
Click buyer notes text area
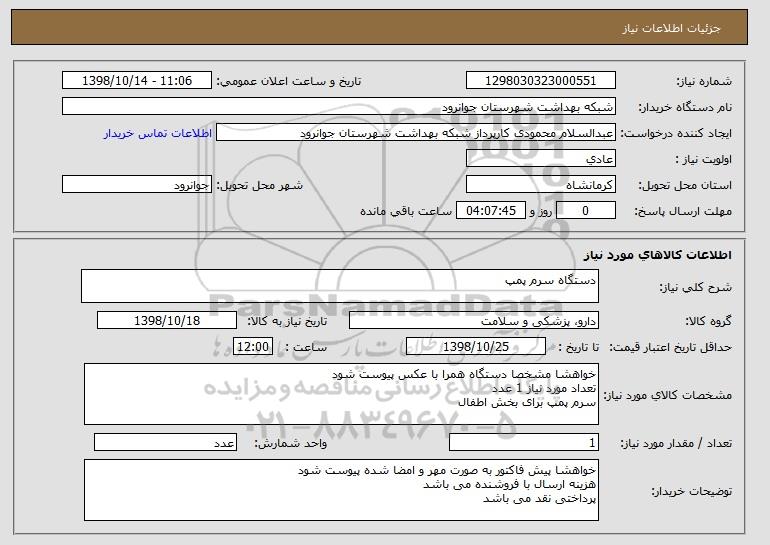(x=341, y=490)
